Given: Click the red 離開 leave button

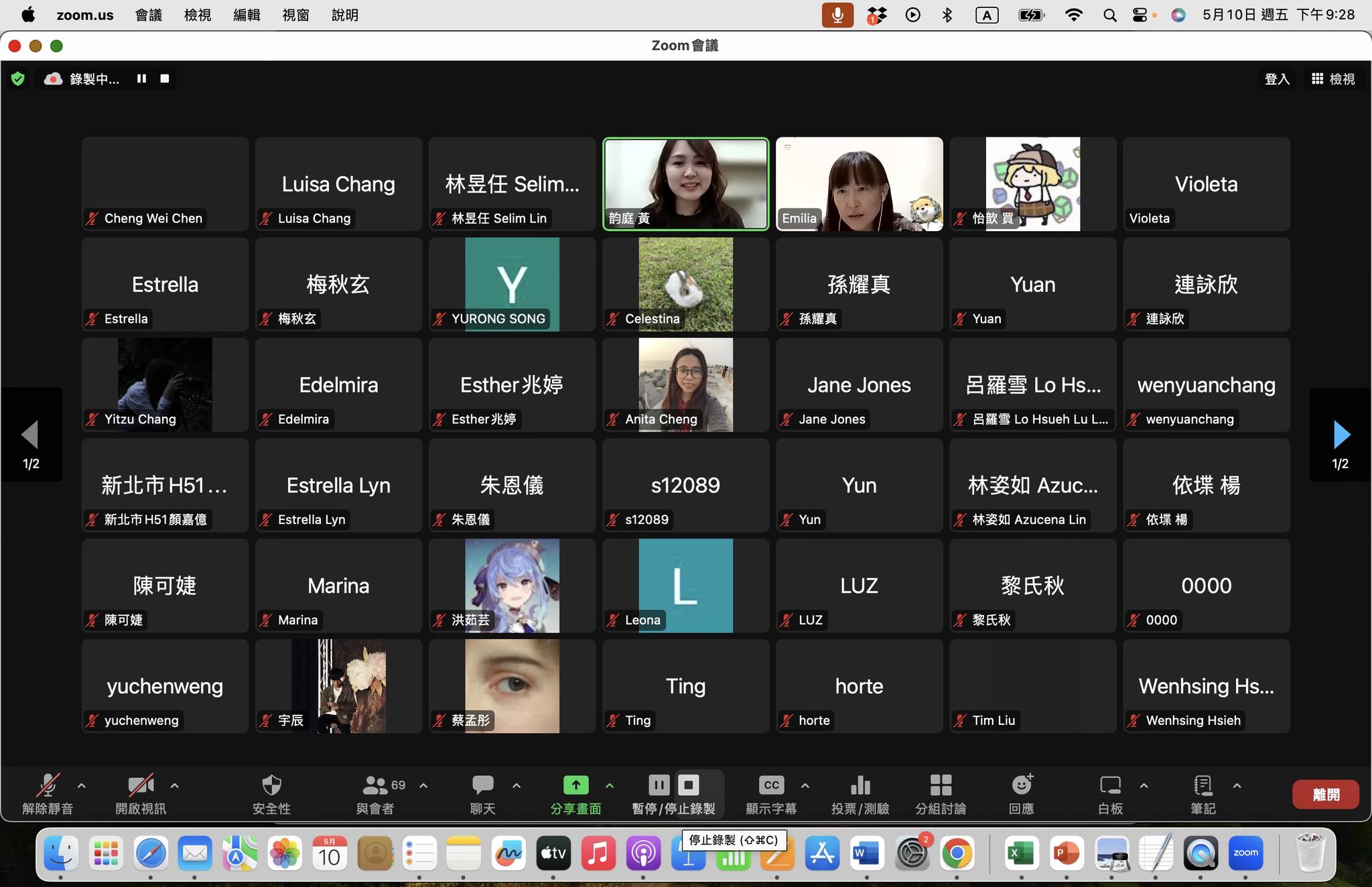Looking at the screenshot, I should click(x=1326, y=795).
